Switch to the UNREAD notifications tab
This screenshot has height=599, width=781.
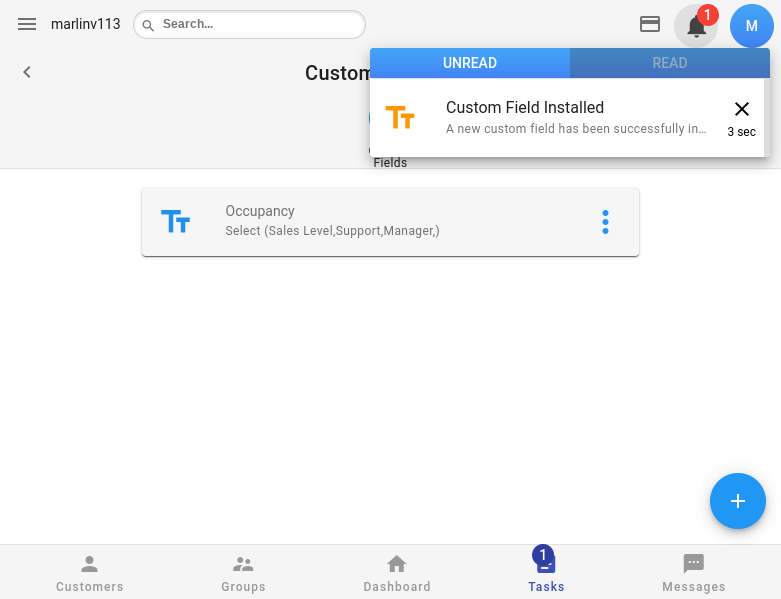[x=470, y=63]
